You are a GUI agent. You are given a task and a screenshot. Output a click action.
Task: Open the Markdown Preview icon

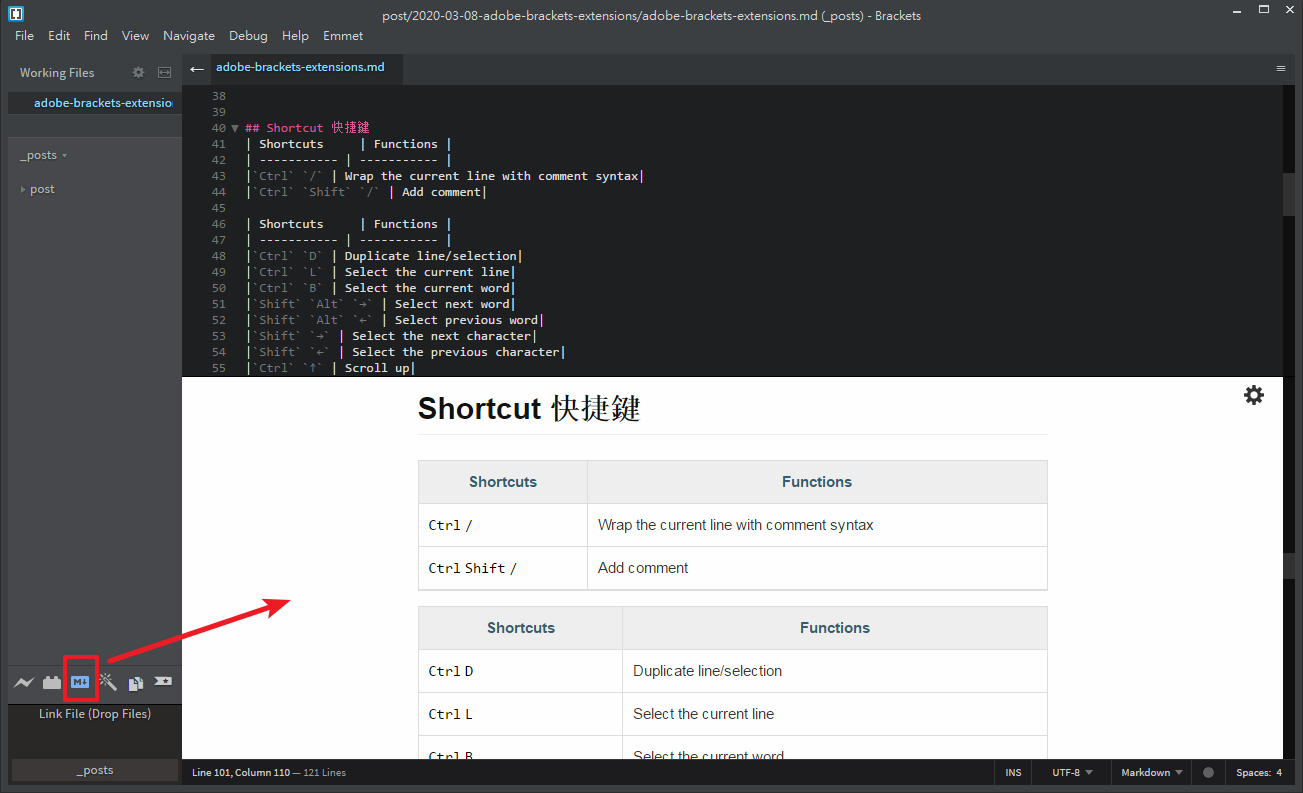[x=80, y=682]
